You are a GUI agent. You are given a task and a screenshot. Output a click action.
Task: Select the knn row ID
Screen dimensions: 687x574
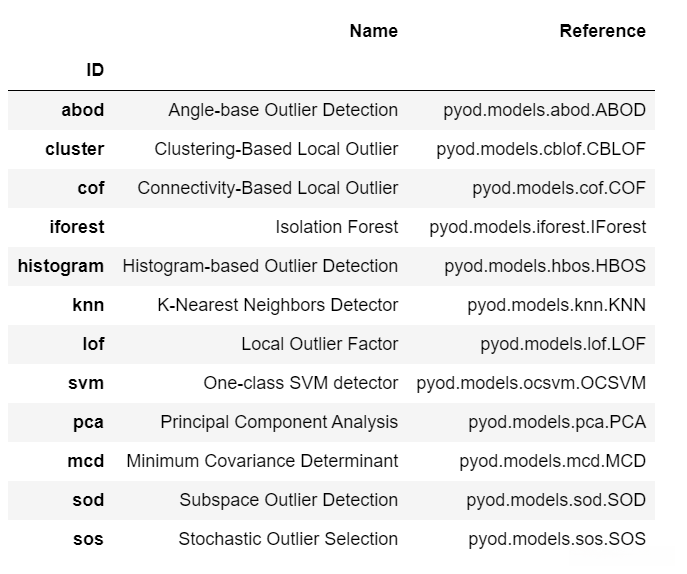coord(87,305)
